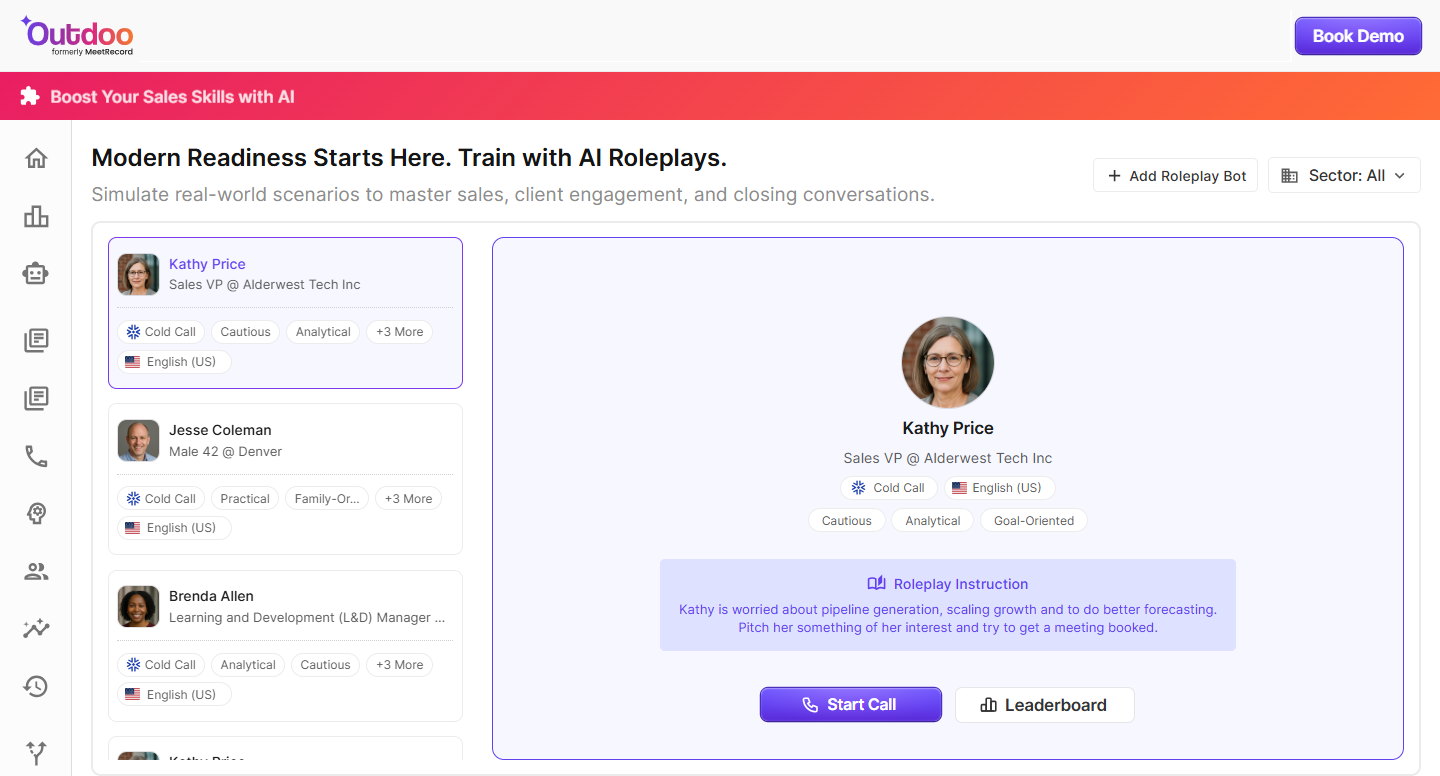Select the Jesse Coleman roleplay card

(285, 441)
